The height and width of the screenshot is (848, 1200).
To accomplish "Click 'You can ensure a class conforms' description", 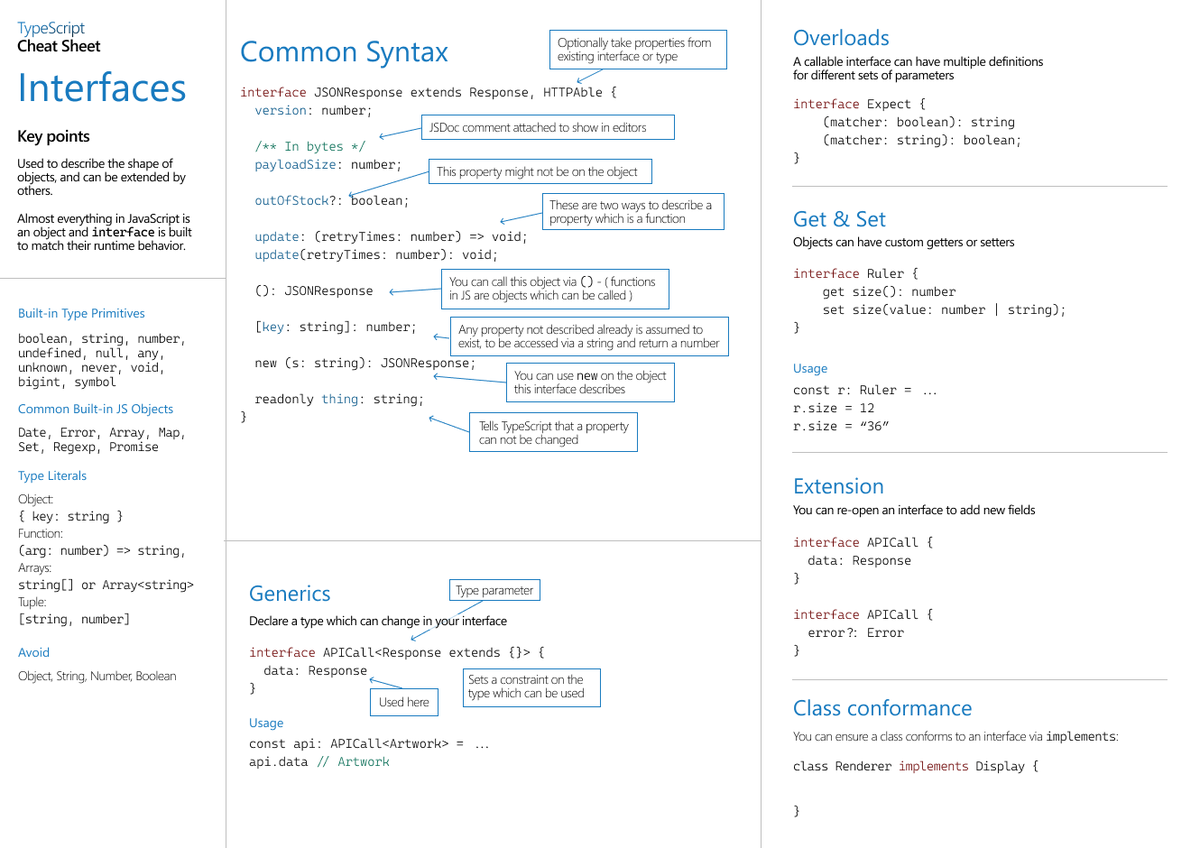I will click(956, 737).
